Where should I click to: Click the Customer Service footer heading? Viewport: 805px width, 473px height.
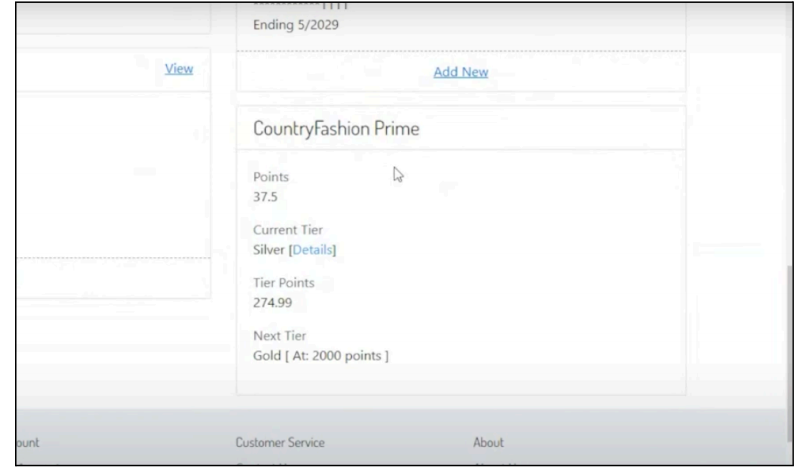(x=279, y=441)
